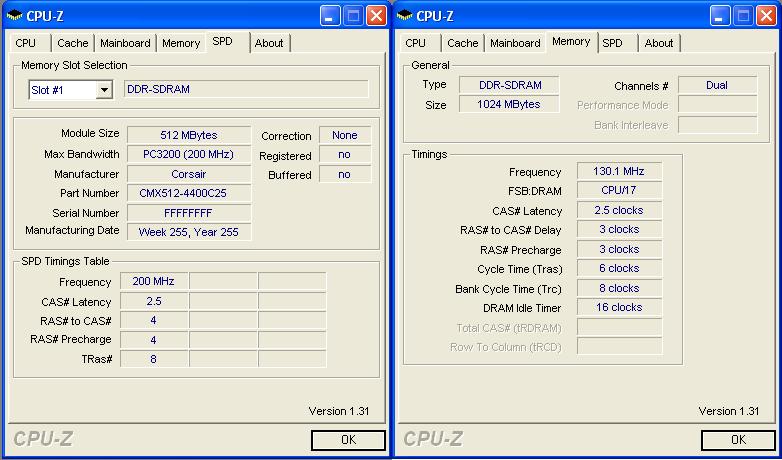Open Cache tab in right CPU-Z window
Viewport: 782px width, 460px height.
[x=463, y=43]
